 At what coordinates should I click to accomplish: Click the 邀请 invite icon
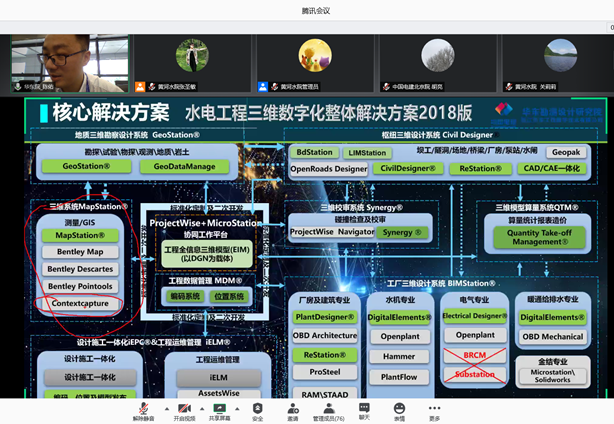coord(292,408)
